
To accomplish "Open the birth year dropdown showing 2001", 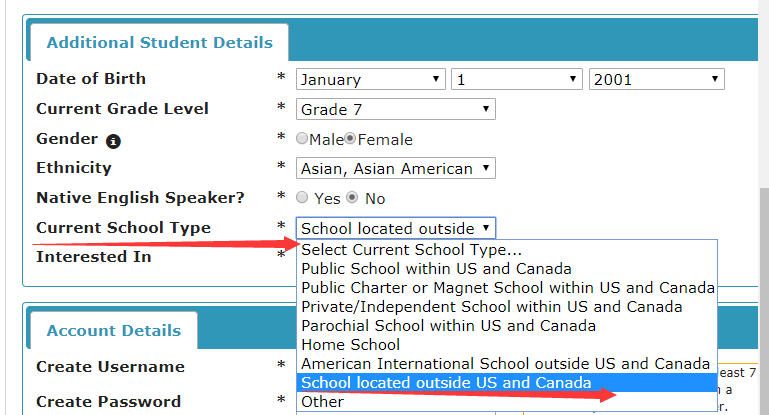I will click(657, 79).
